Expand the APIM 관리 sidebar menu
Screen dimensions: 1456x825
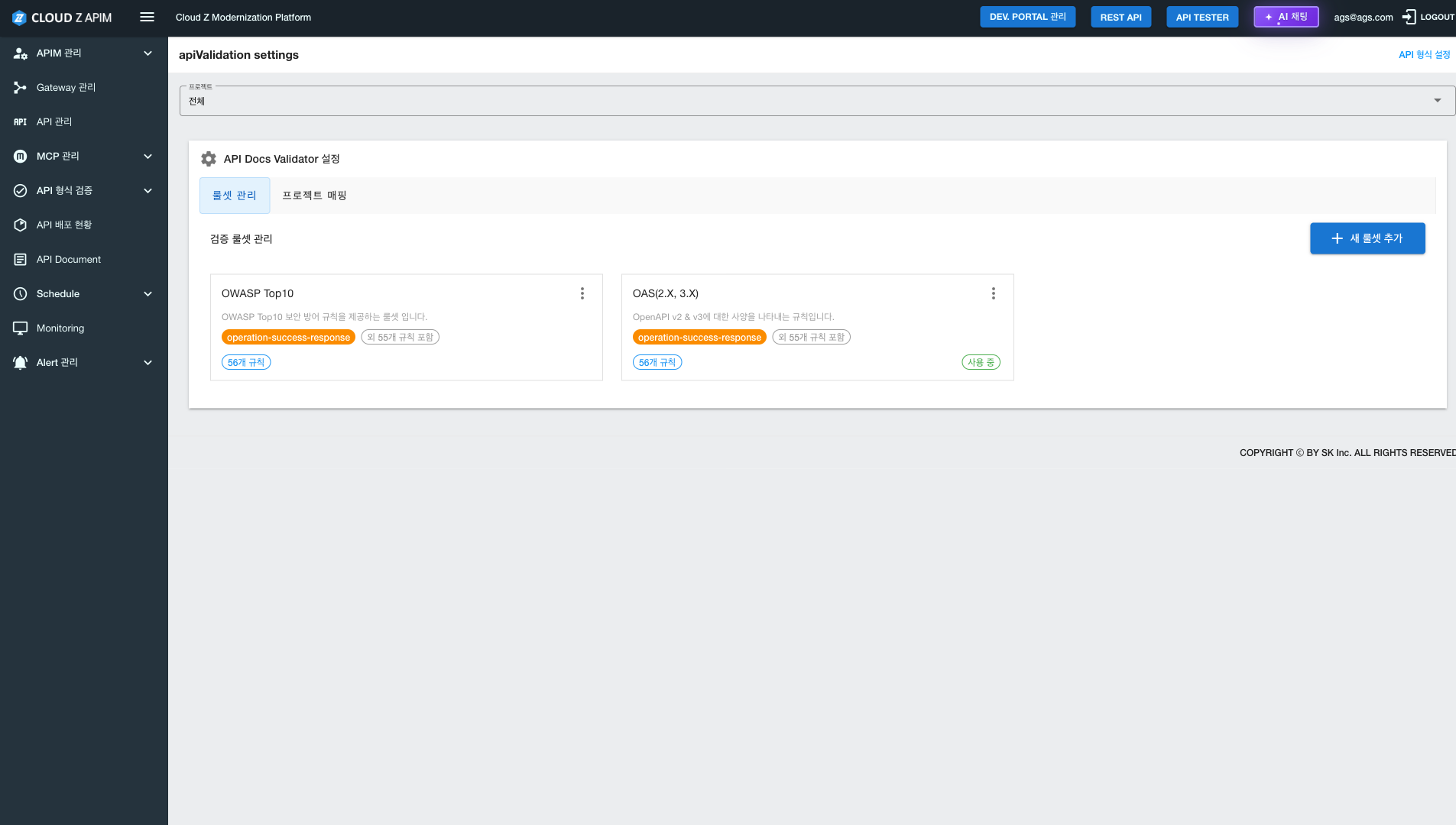[x=148, y=53]
